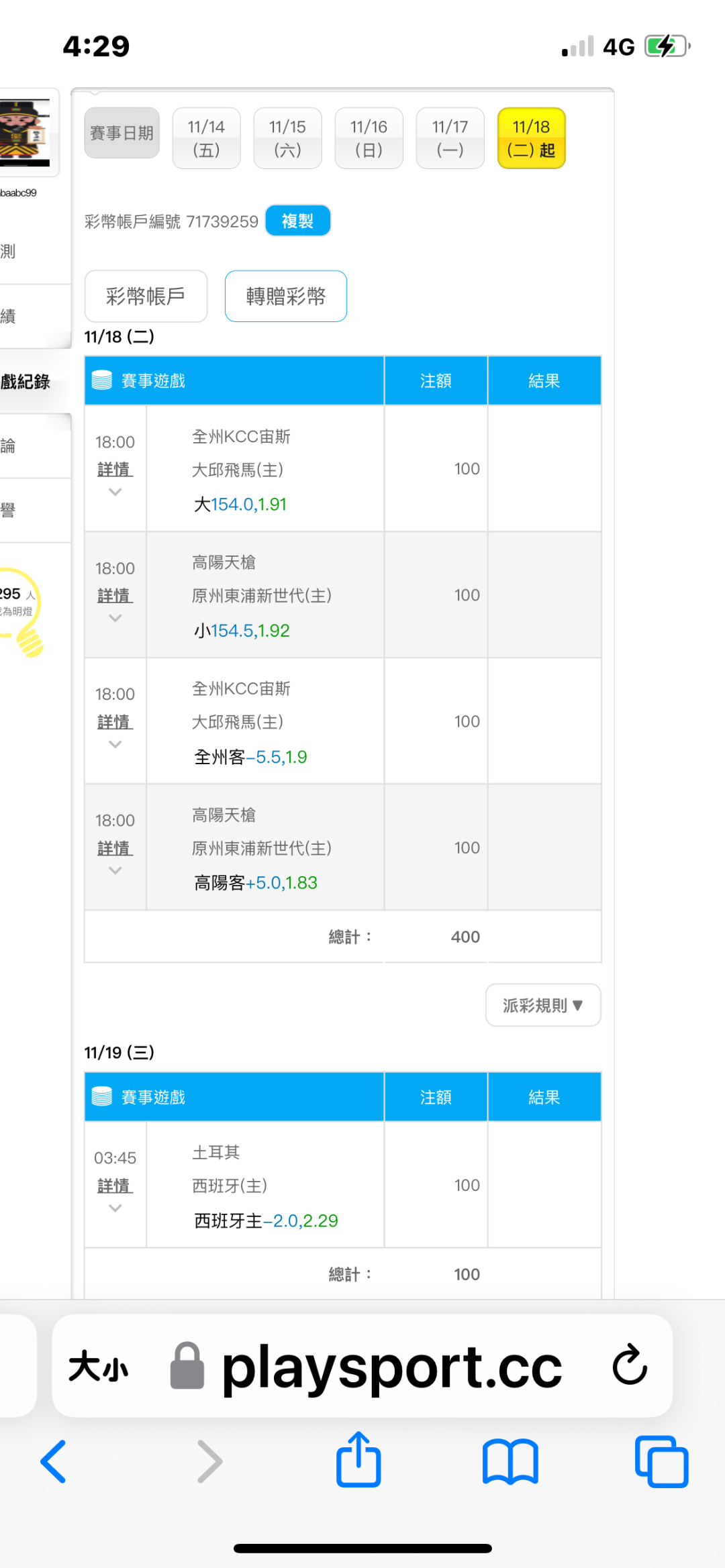Image resolution: width=725 pixels, height=1568 pixels.
Task: Select the highlighted 11/18 (二) date
Action: [531, 138]
